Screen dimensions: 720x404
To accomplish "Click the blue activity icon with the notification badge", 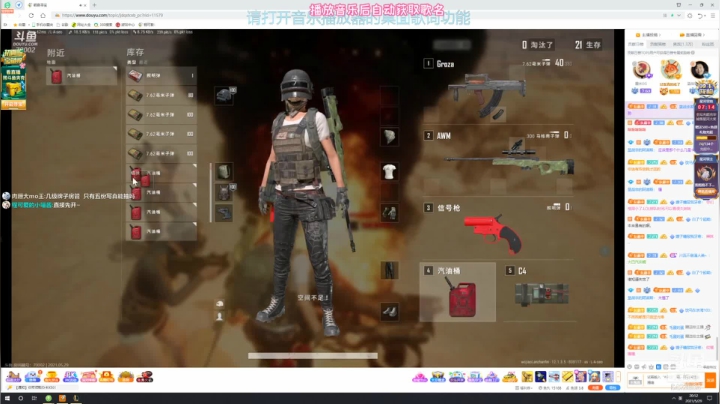I will tap(33, 376).
